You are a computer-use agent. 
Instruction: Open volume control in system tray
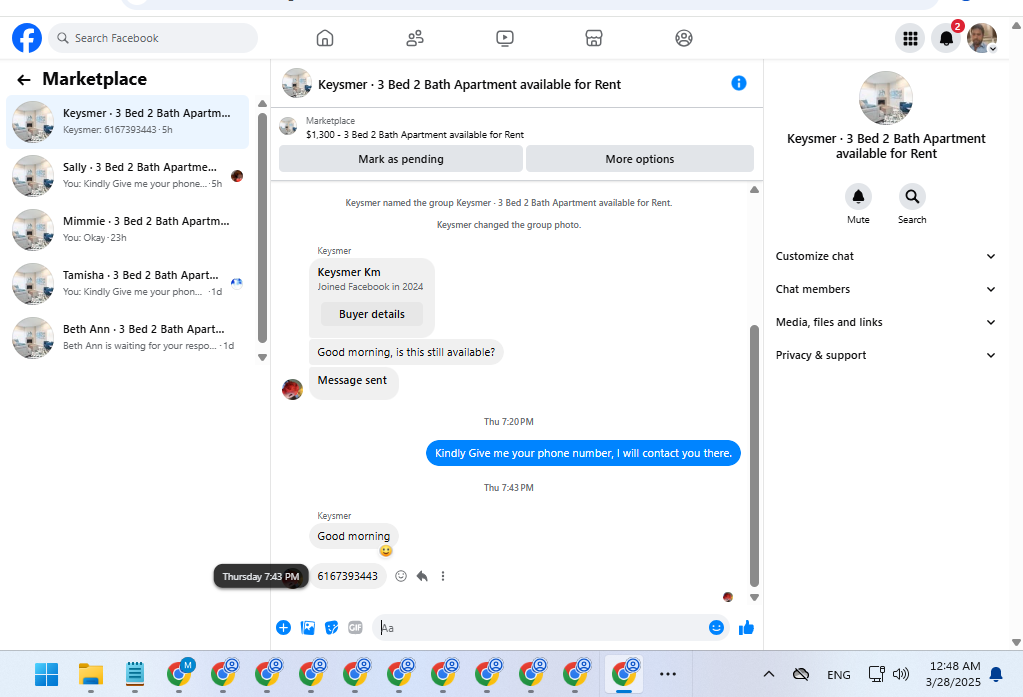[x=901, y=674]
